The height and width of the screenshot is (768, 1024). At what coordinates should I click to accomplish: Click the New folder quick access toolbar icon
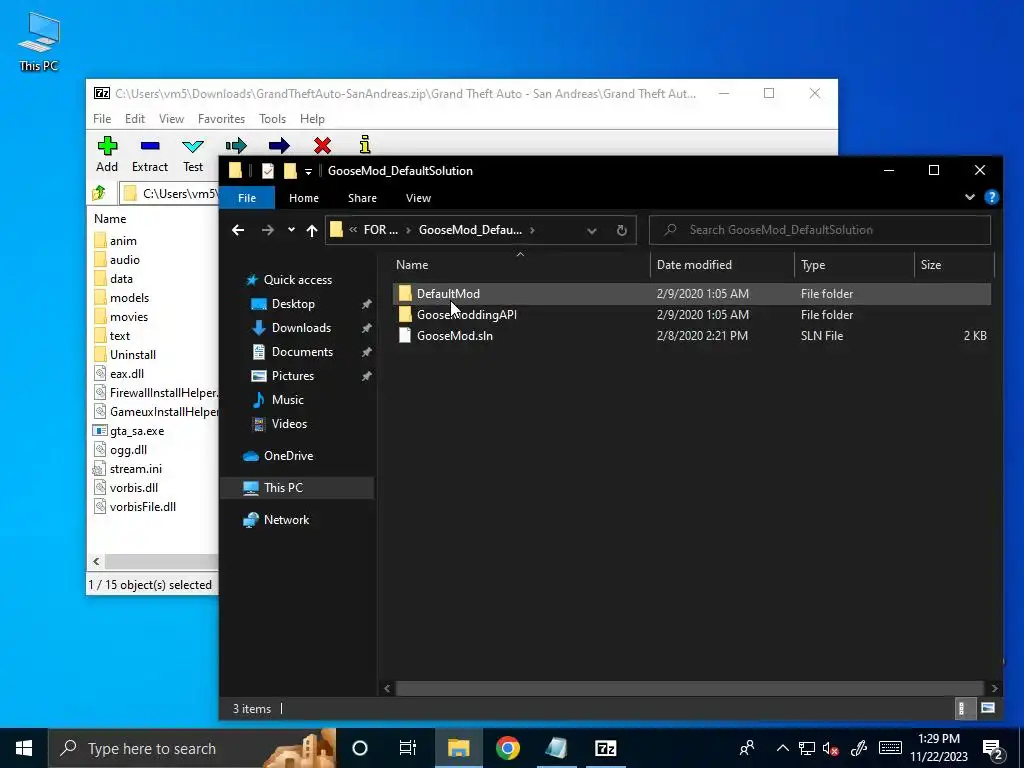290,170
